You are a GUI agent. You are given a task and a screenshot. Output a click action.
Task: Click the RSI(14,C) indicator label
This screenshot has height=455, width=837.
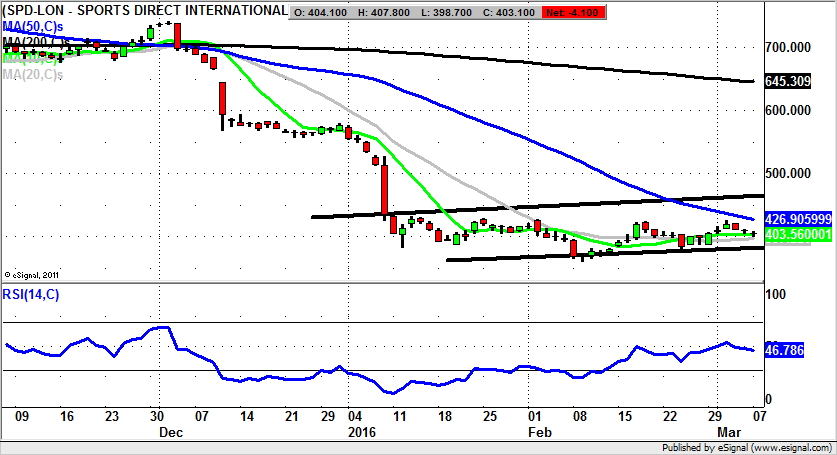coord(30,294)
